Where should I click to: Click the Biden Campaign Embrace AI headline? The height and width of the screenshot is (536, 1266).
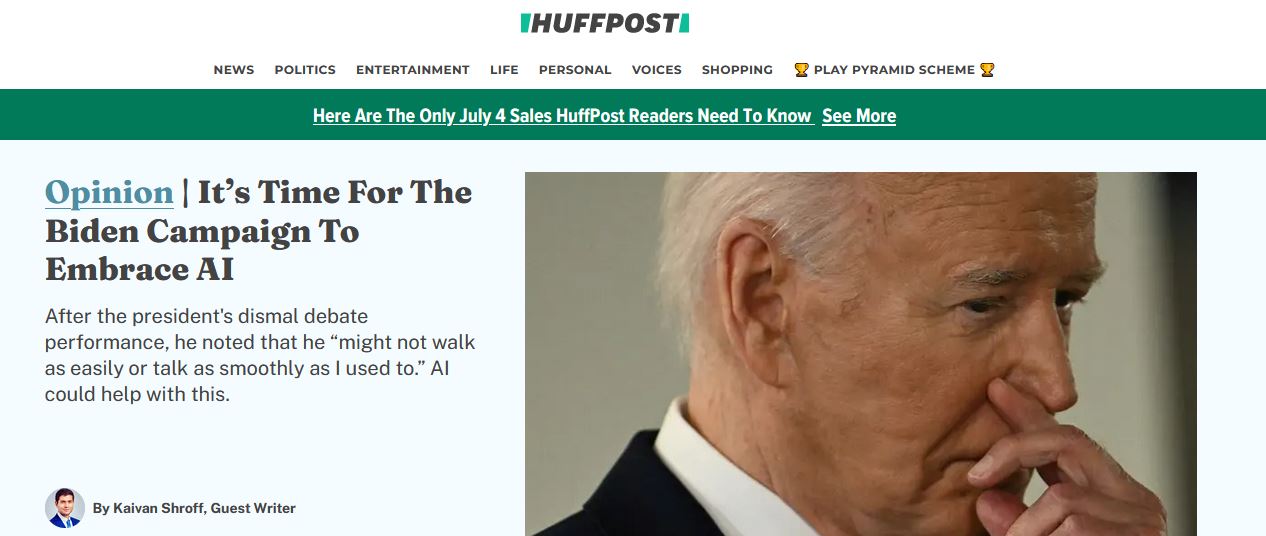coord(259,231)
